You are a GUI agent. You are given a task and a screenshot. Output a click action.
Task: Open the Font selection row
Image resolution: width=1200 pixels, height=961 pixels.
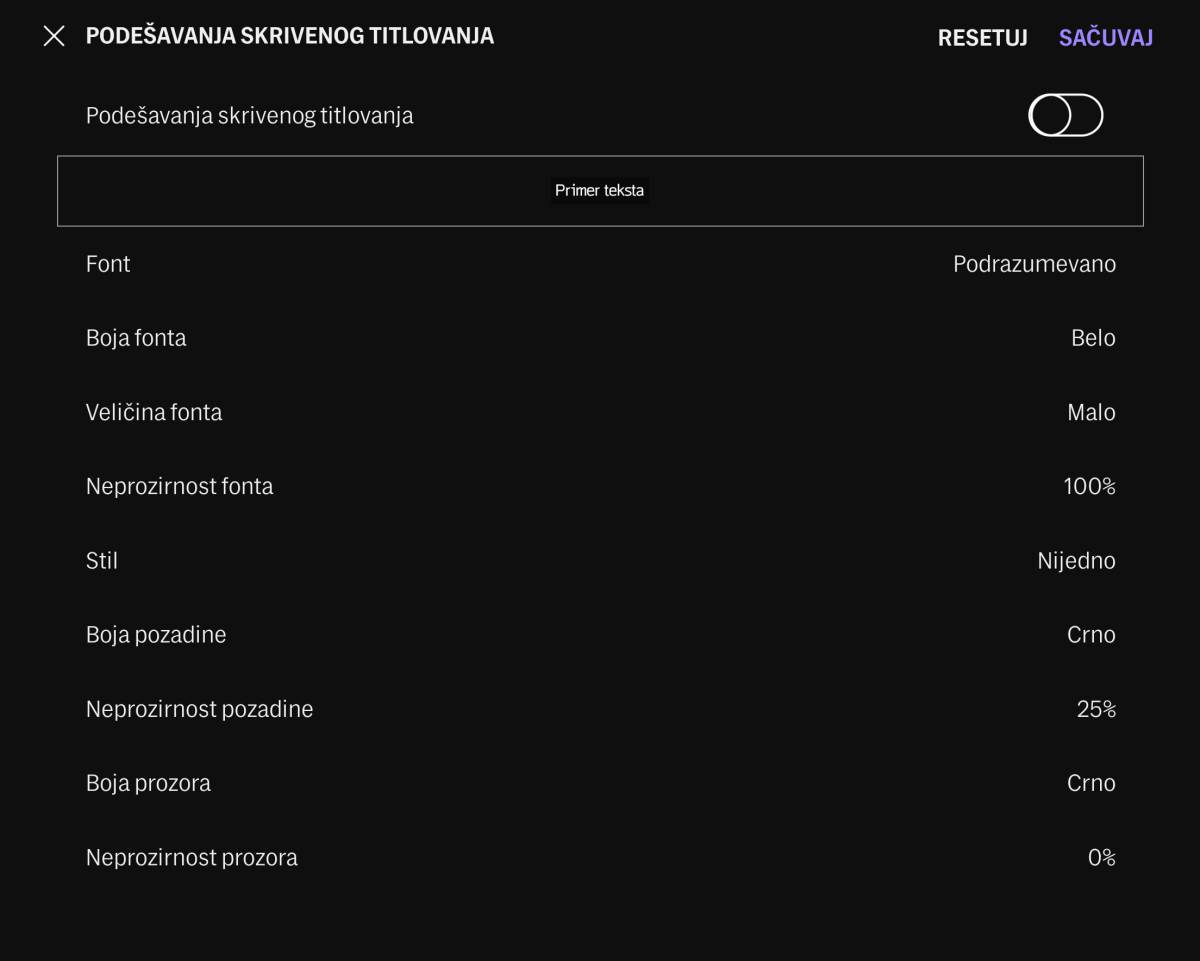tap(600, 264)
